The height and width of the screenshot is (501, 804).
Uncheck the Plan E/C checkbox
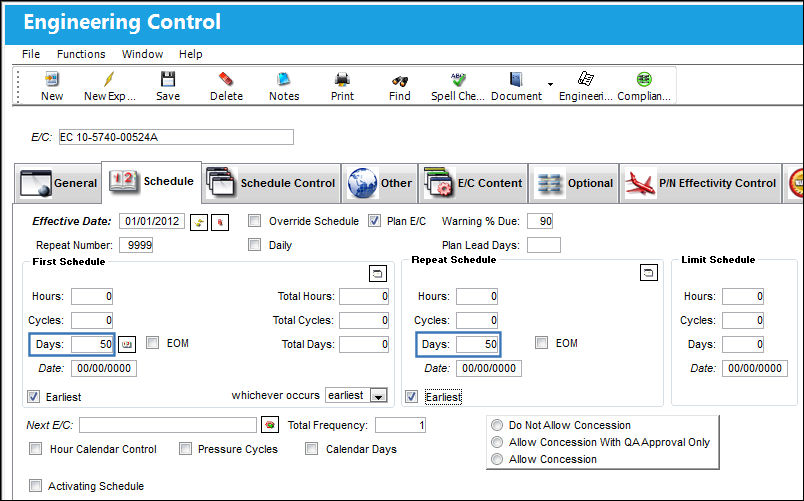[374, 221]
